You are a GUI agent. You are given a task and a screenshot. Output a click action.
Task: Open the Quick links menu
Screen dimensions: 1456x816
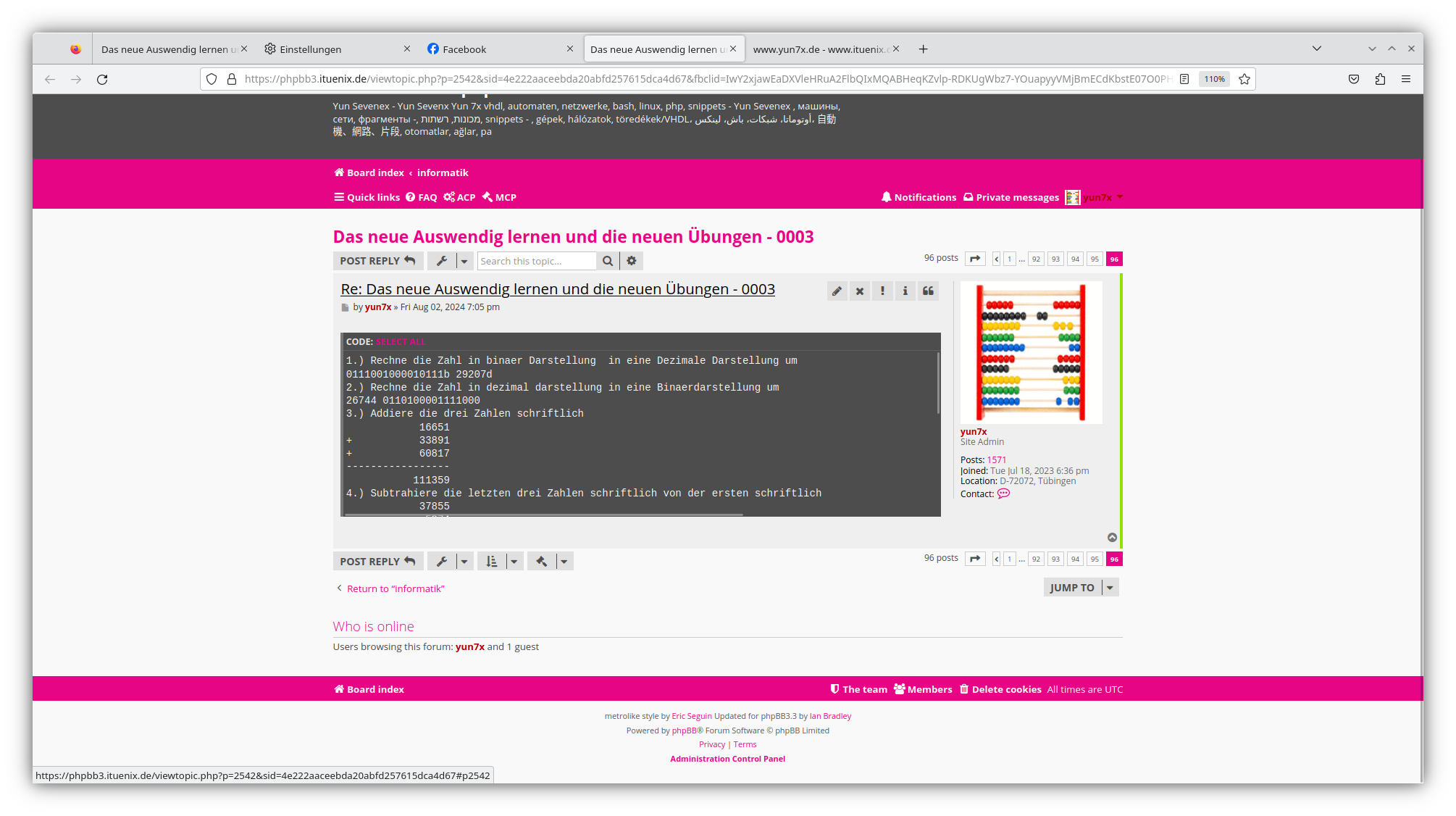(x=366, y=196)
